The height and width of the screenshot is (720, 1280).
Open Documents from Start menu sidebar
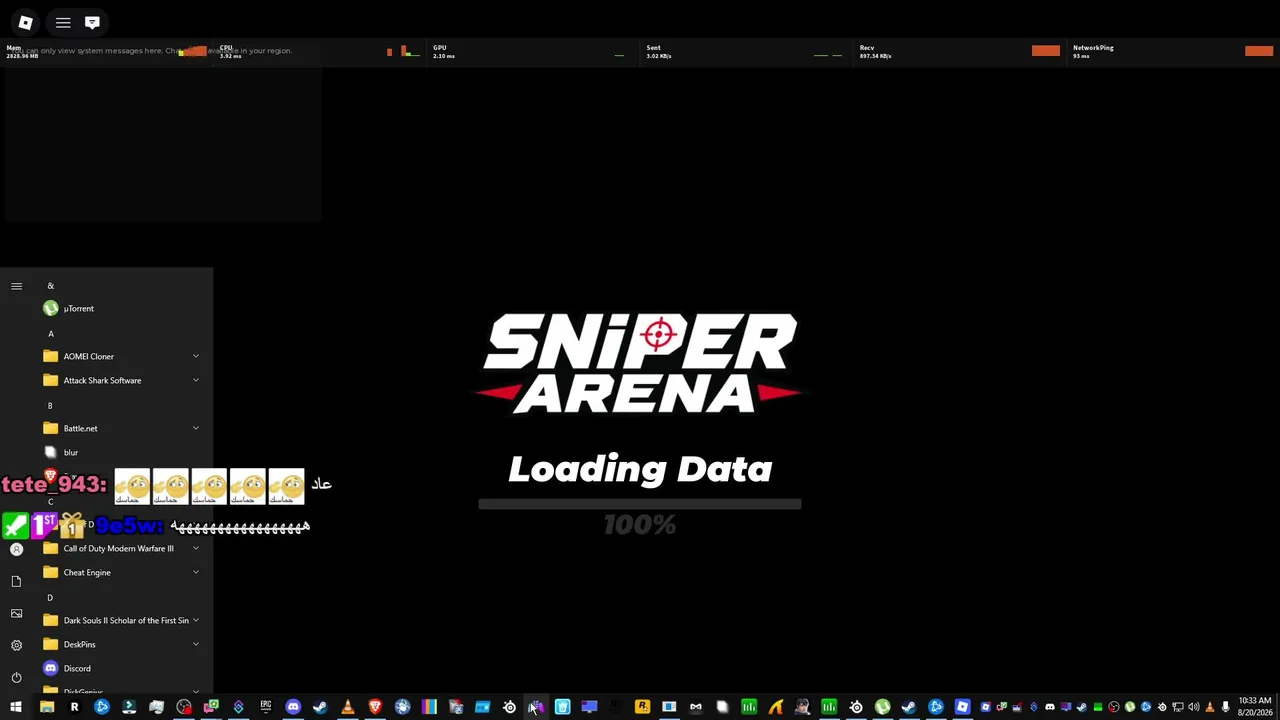coord(16,581)
